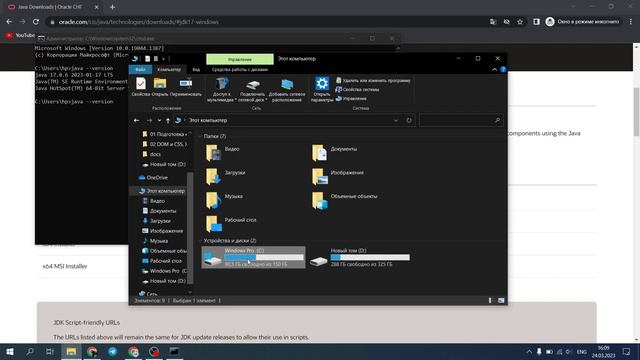Open Средства работы с дисками tab
Image resolution: width=640 pixels, height=360 pixels.
click(x=240, y=69)
